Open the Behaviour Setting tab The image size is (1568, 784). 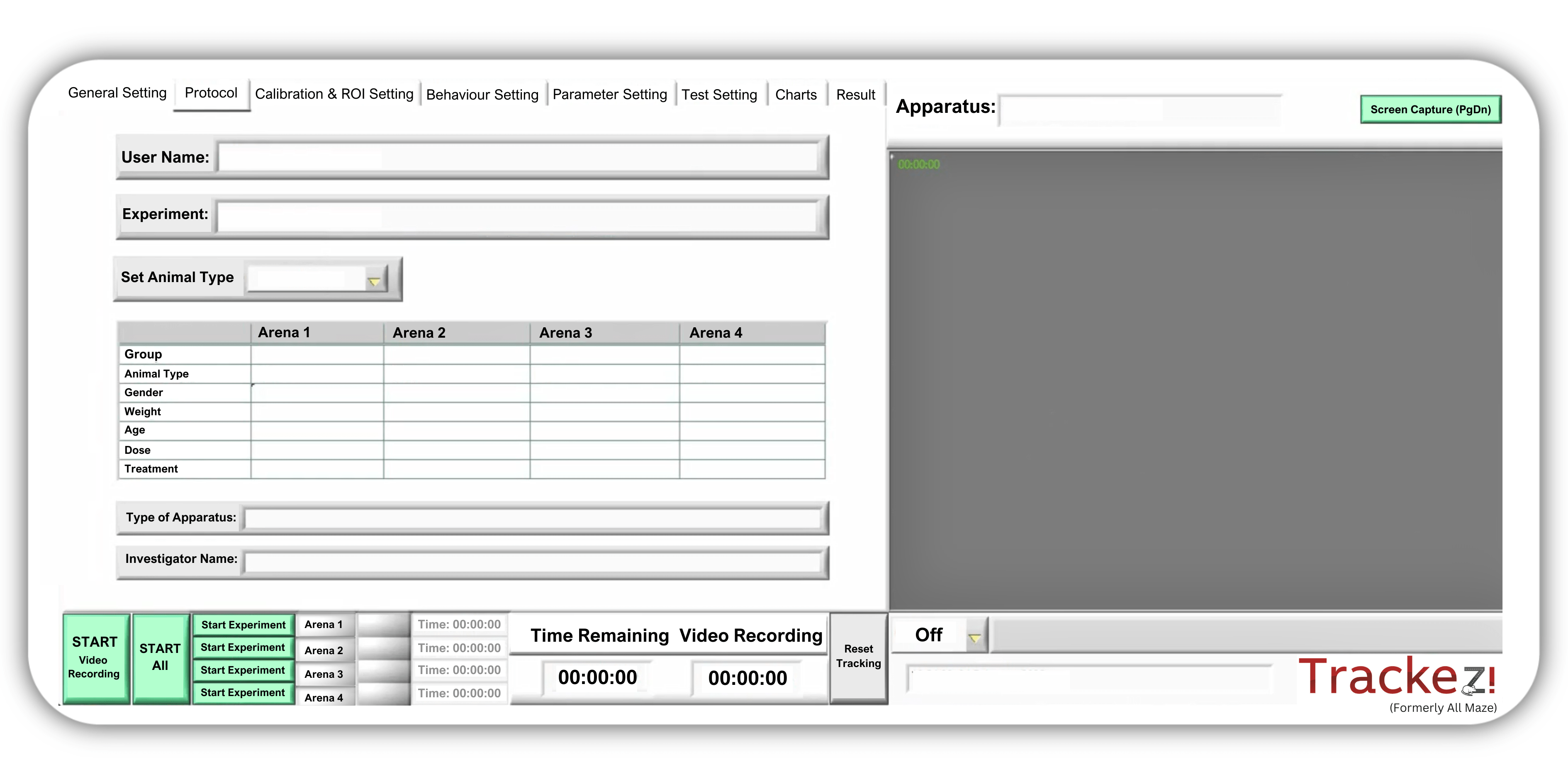pos(482,95)
